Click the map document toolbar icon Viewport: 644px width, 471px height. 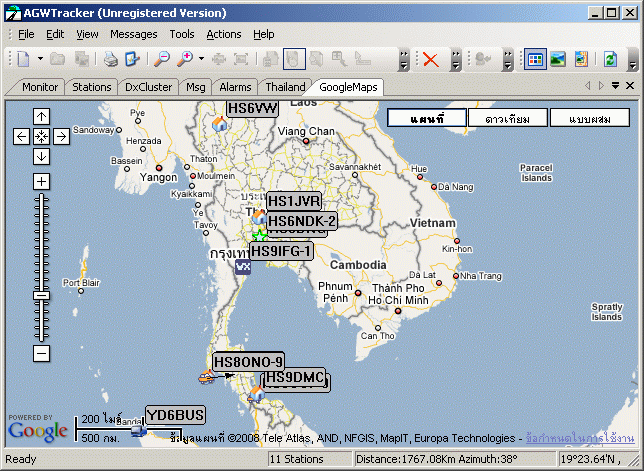click(581, 59)
